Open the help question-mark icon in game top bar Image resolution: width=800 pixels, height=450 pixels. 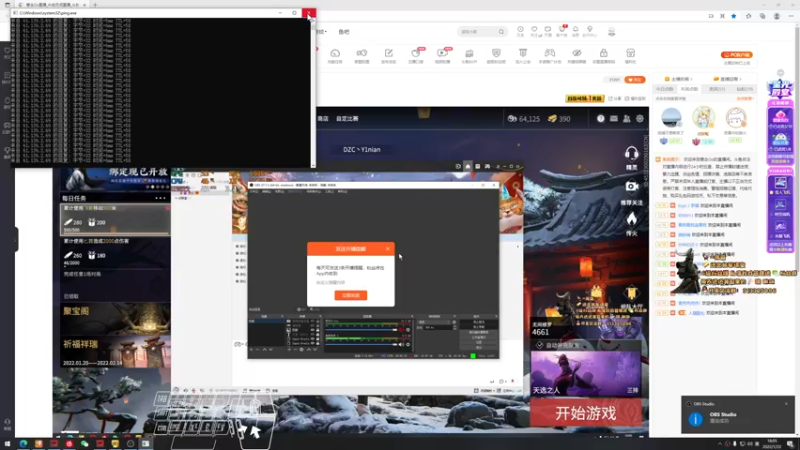tap(601, 118)
